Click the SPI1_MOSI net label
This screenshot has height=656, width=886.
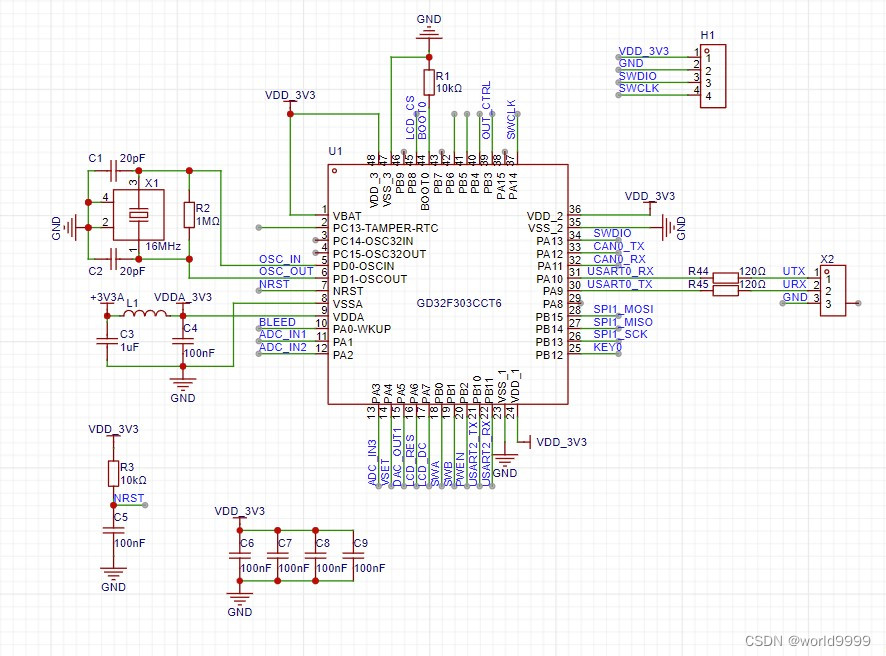click(623, 310)
